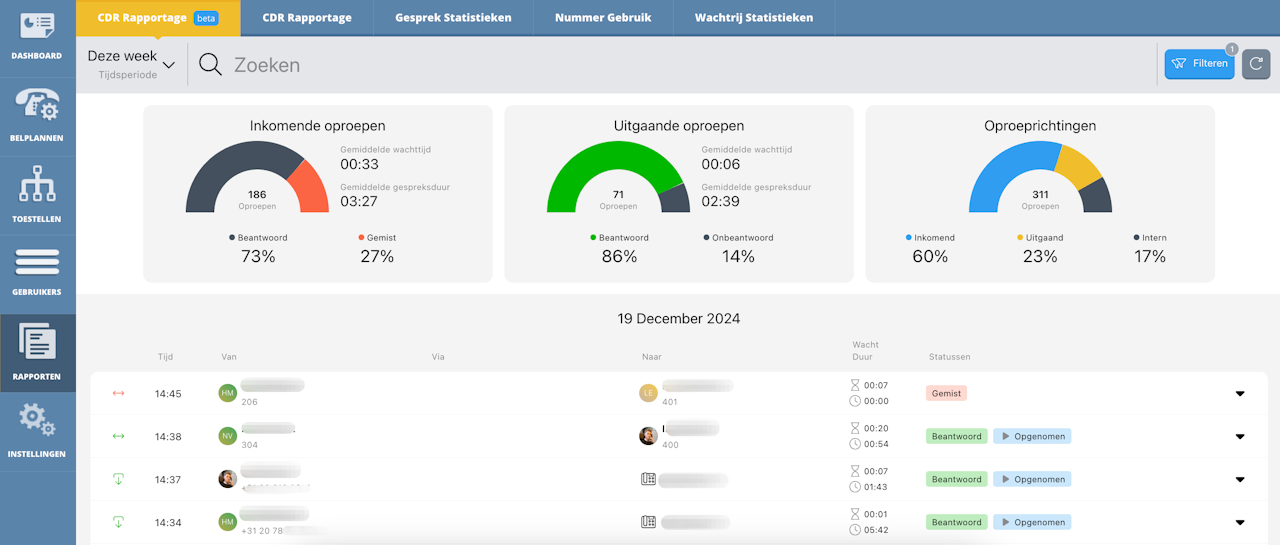Image resolution: width=1280 pixels, height=545 pixels.
Task: Select the Rapporten sidebar icon
Action: (x=37, y=349)
